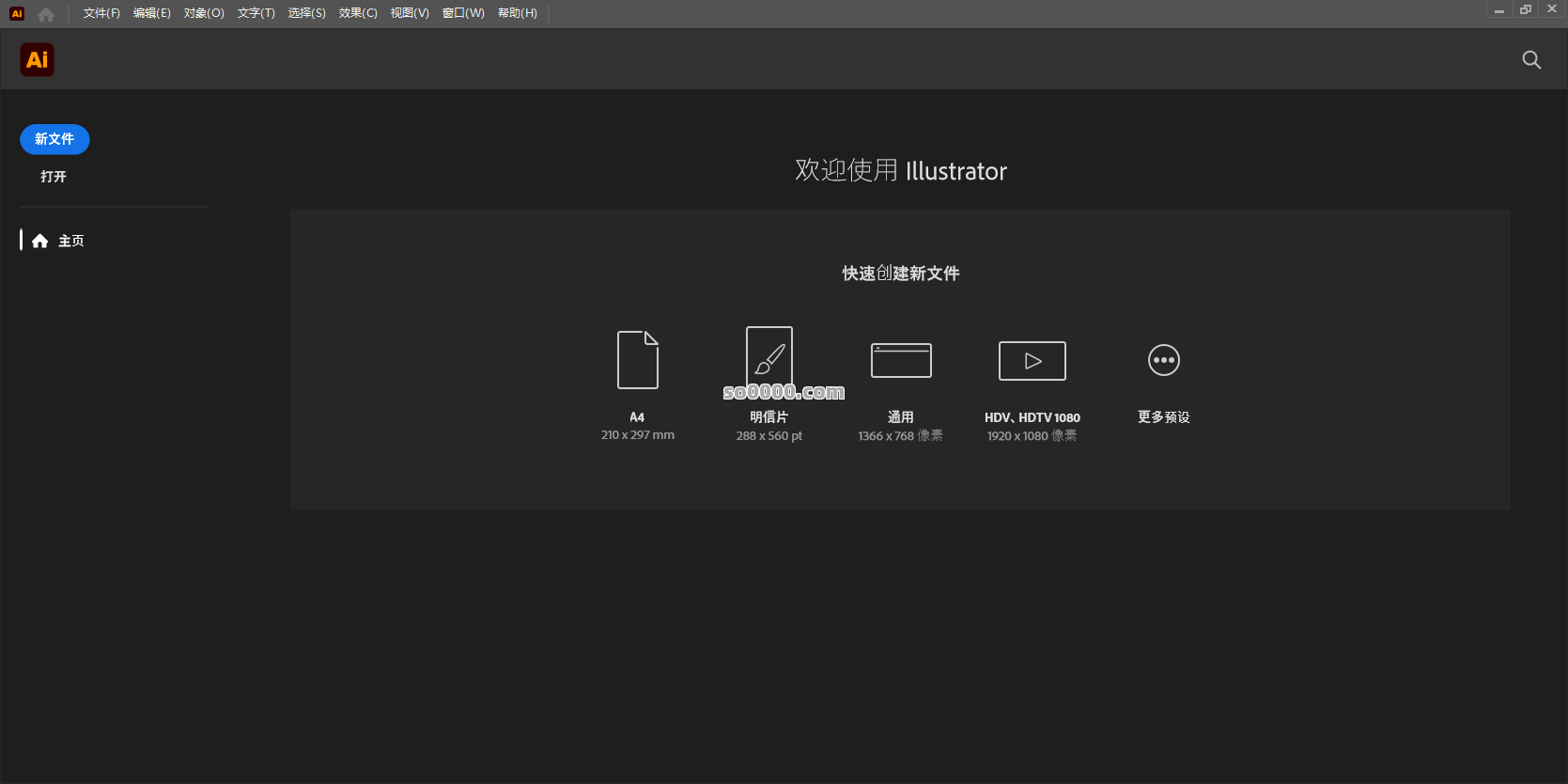The width and height of the screenshot is (1568, 784).
Task: Open the 编辑(E) menu
Action: tap(152, 13)
